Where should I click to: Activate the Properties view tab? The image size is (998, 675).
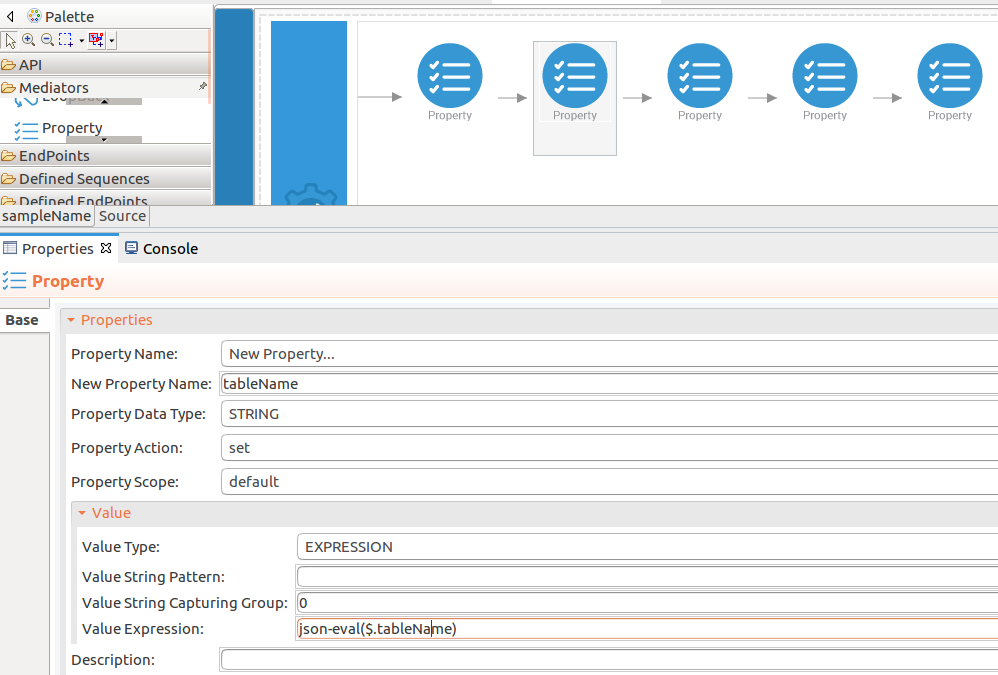coord(57,249)
